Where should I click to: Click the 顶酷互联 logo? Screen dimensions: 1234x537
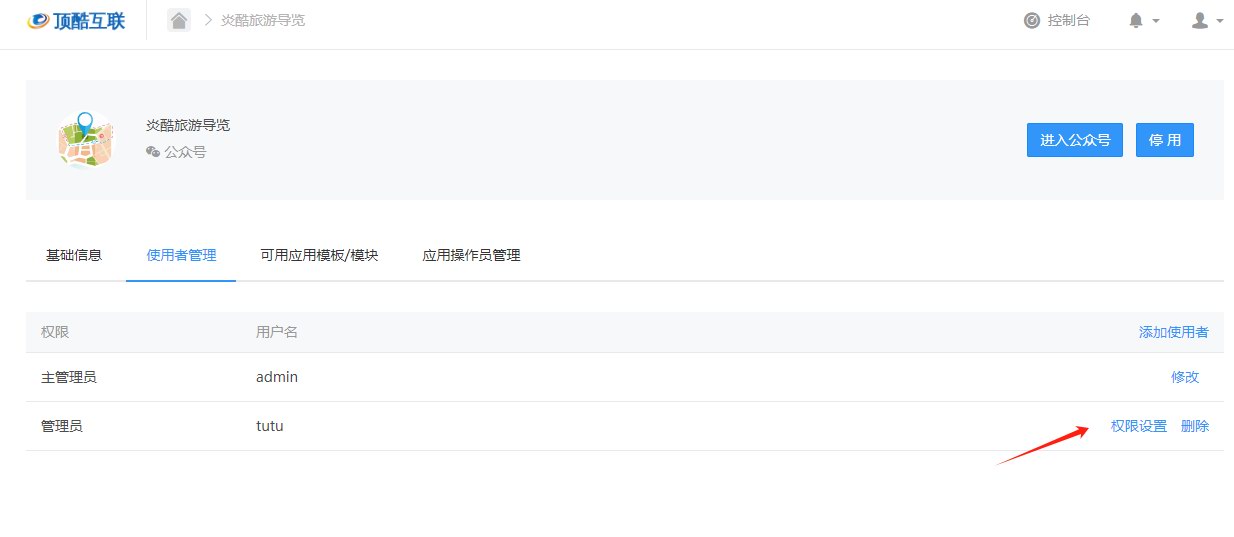76,20
